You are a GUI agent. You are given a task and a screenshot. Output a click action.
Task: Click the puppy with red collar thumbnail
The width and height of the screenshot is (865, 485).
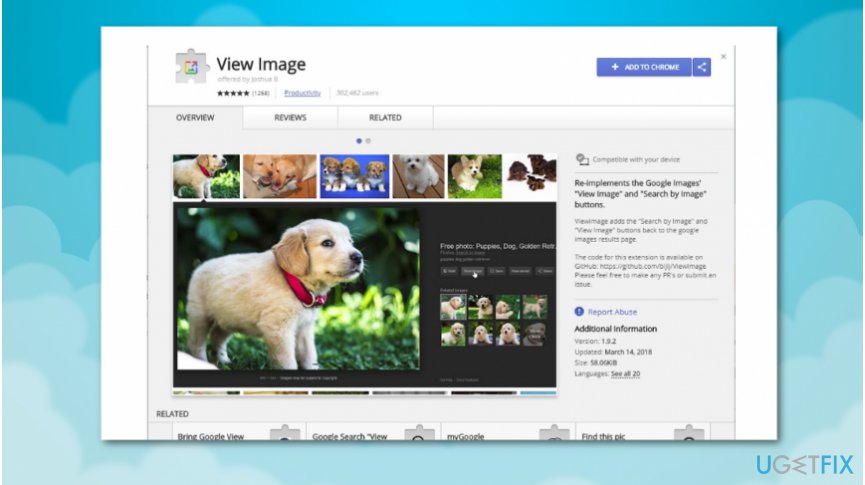point(206,176)
